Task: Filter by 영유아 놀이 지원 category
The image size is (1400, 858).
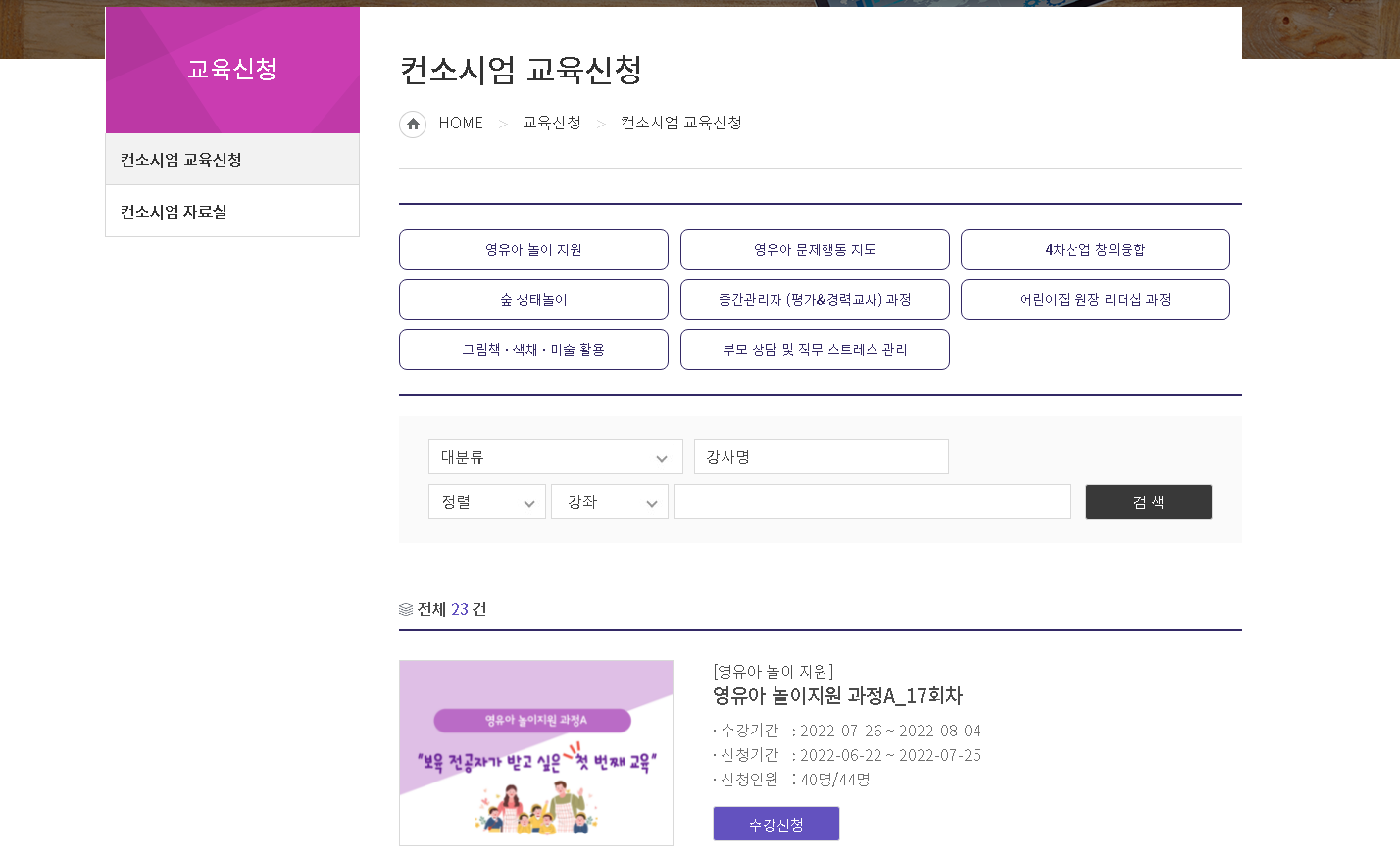Action: [533, 250]
